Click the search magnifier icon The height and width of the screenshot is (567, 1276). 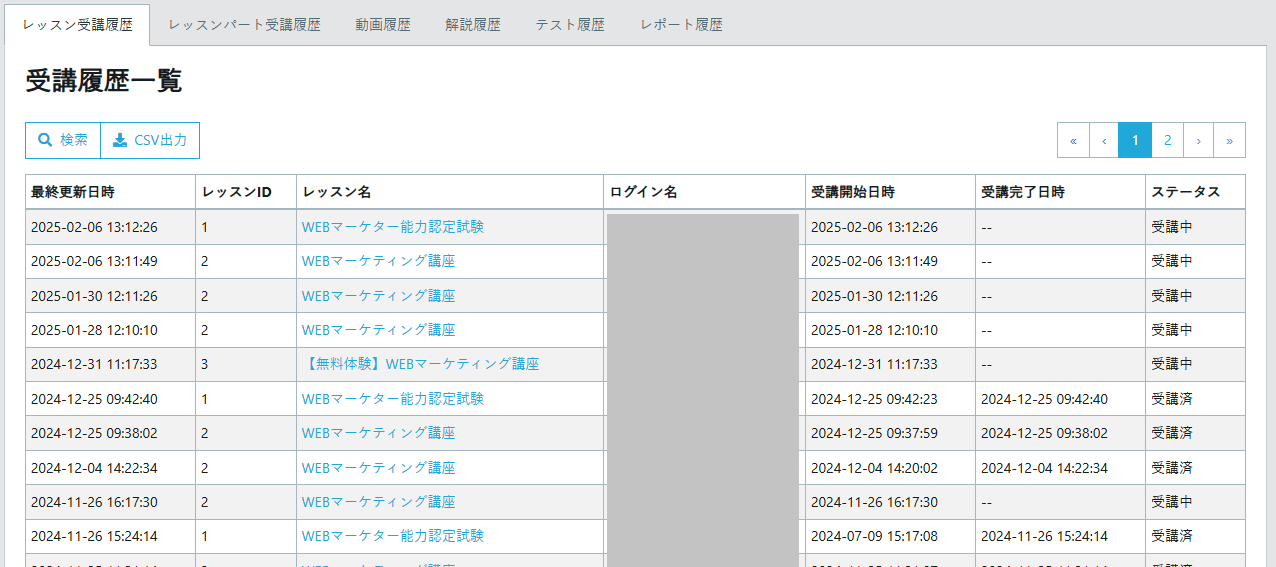tap(45, 140)
